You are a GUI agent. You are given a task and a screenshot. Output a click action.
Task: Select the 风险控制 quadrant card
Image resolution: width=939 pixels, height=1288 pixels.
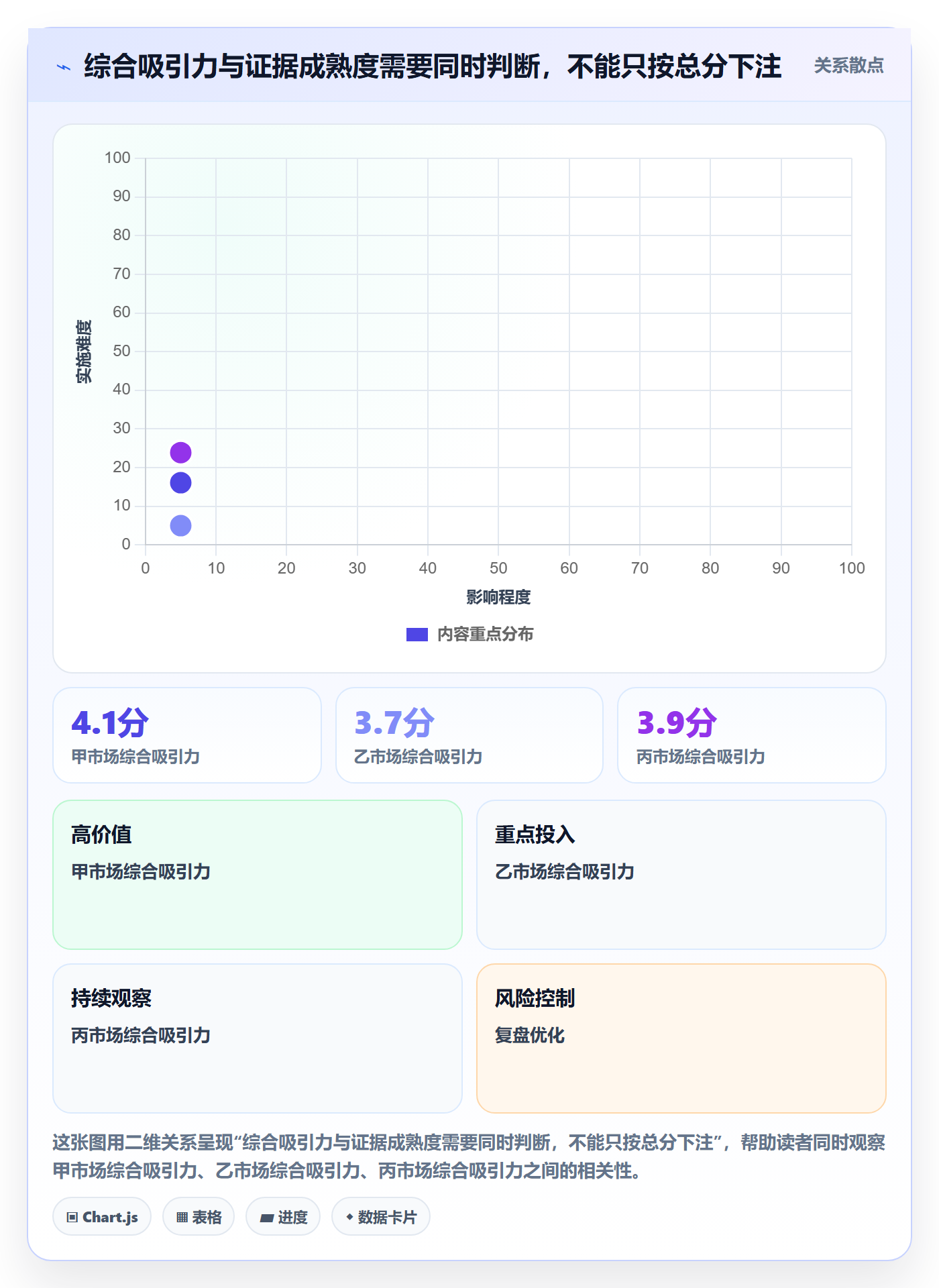click(x=681, y=1038)
